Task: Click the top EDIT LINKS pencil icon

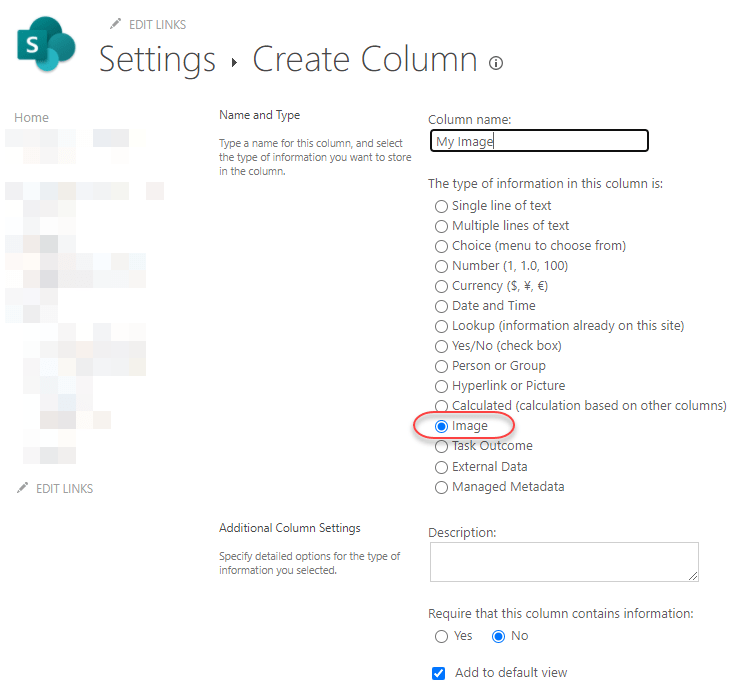Action: [x=116, y=24]
